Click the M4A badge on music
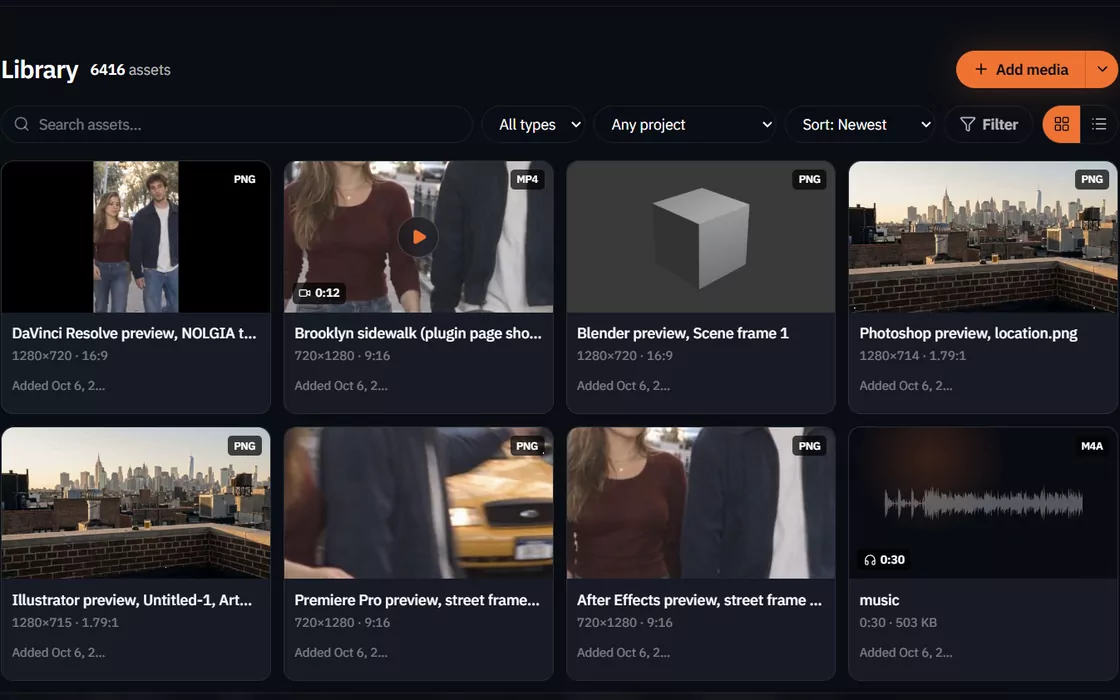1120x700 pixels. click(x=1091, y=446)
